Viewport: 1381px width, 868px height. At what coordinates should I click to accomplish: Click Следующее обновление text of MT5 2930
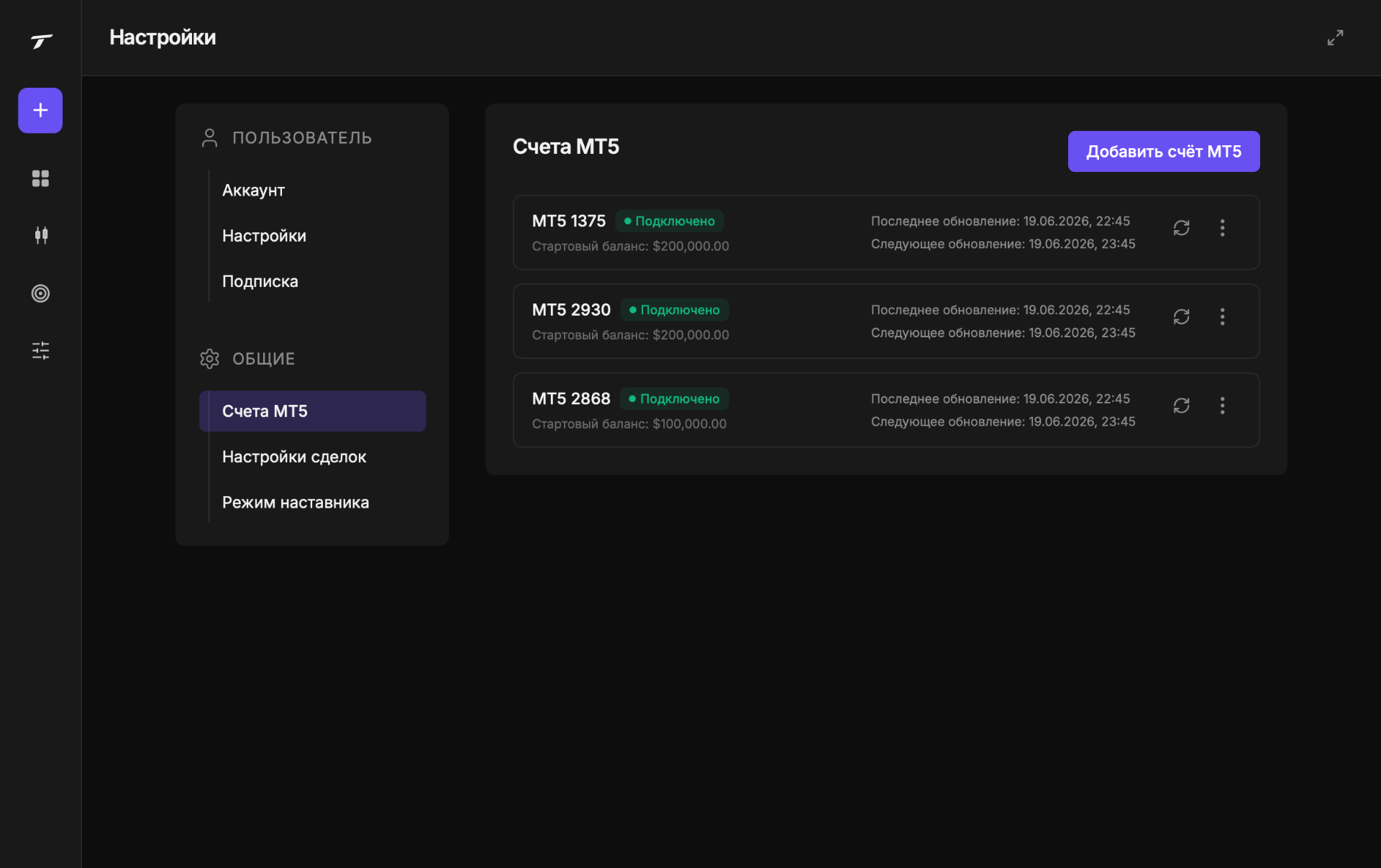click(1003, 333)
